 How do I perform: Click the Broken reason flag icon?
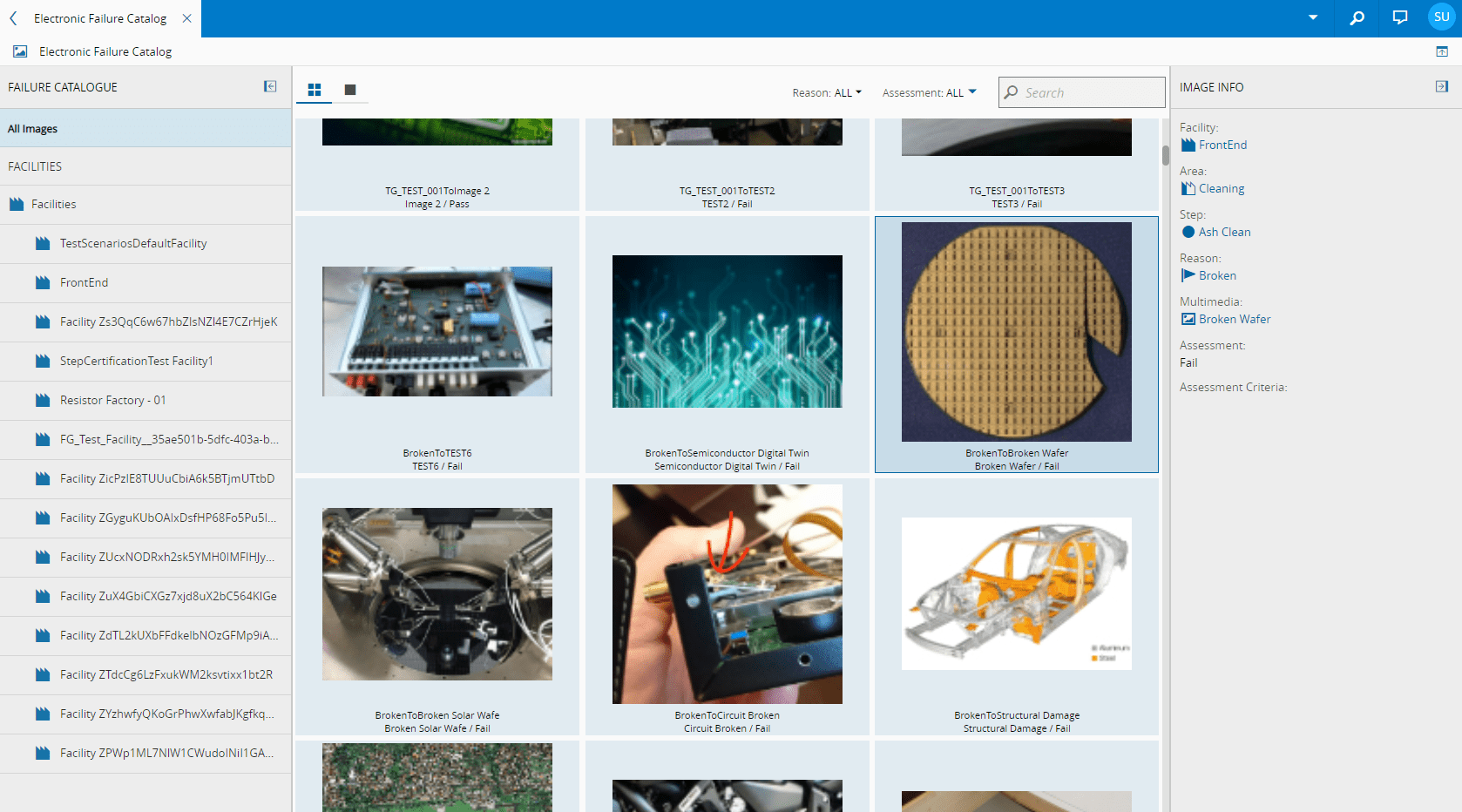coord(1188,275)
